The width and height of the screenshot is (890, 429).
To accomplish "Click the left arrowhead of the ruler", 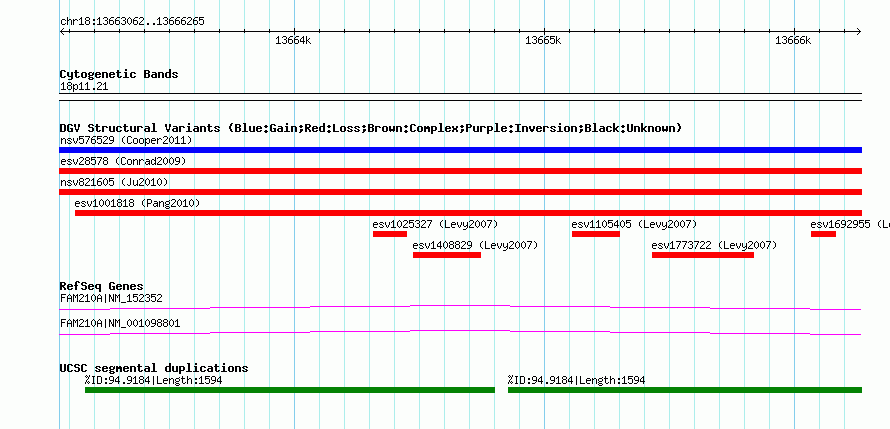I will click(x=62, y=31).
